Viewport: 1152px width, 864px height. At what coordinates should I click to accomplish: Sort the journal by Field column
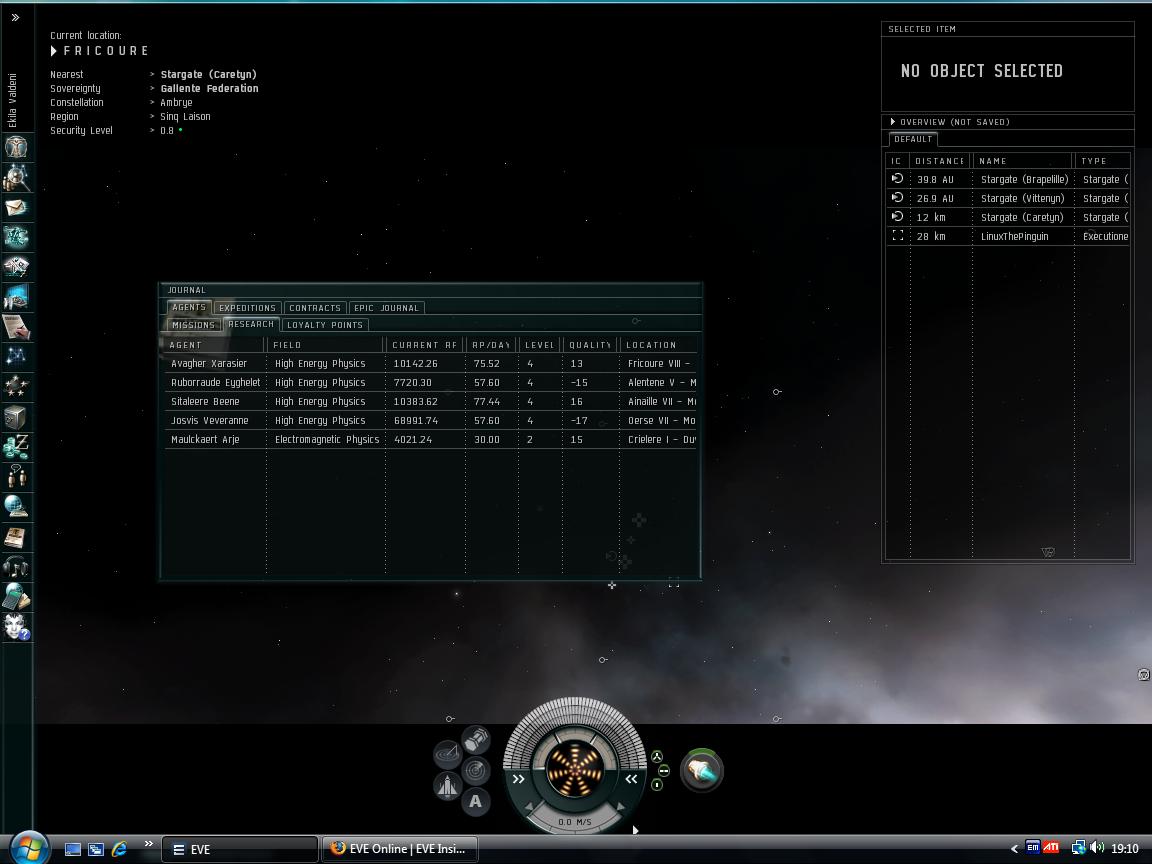(325, 345)
